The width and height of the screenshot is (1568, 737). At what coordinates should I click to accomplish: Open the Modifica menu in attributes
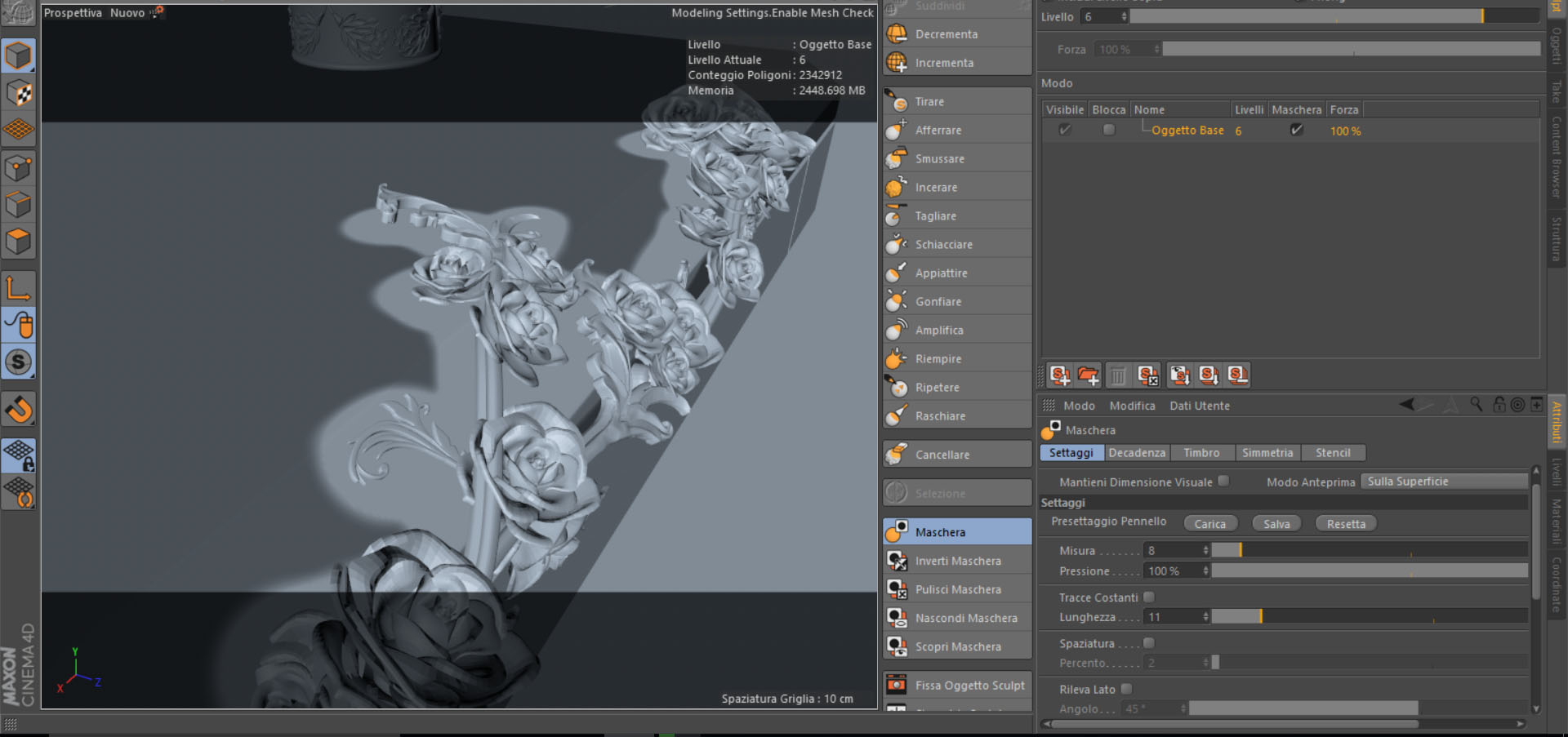[1132, 406]
